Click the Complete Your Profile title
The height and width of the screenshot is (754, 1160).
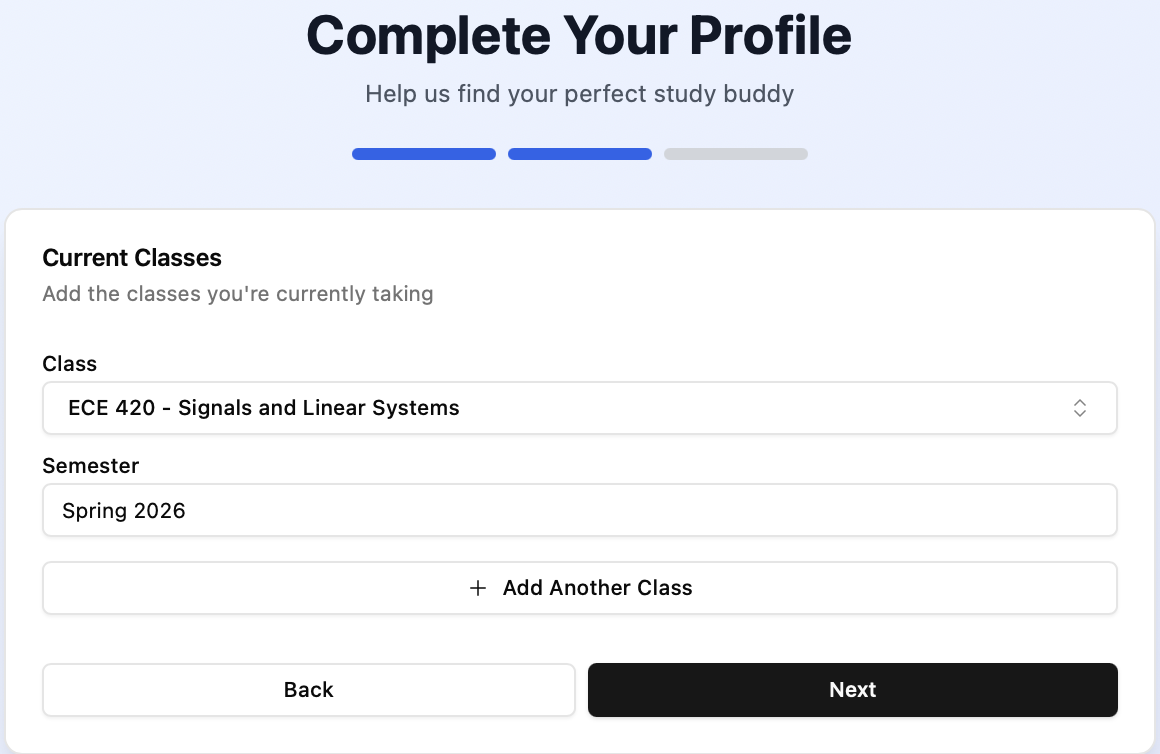579,36
